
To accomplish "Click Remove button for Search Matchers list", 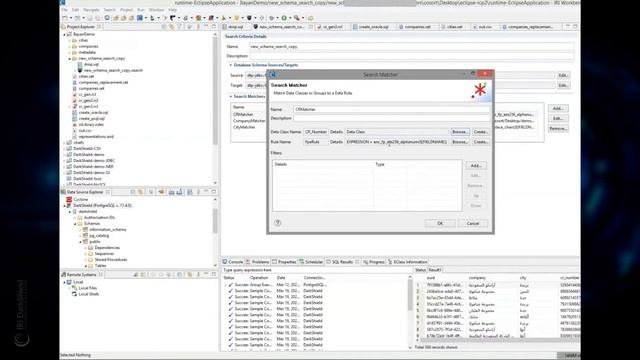I will click(558, 128).
